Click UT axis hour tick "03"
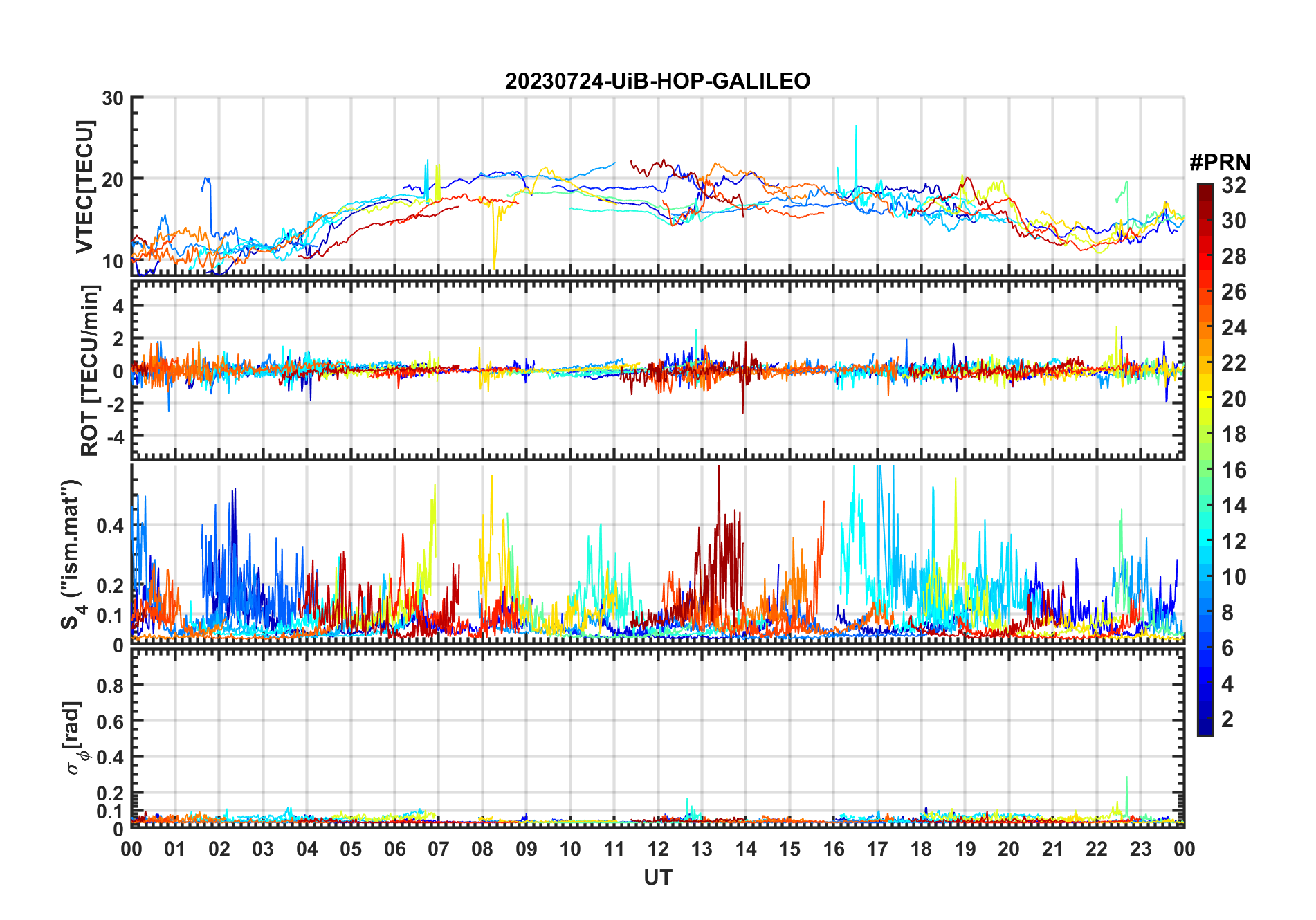The height and width of the screenshot is (920, 1316). (263, 849)
